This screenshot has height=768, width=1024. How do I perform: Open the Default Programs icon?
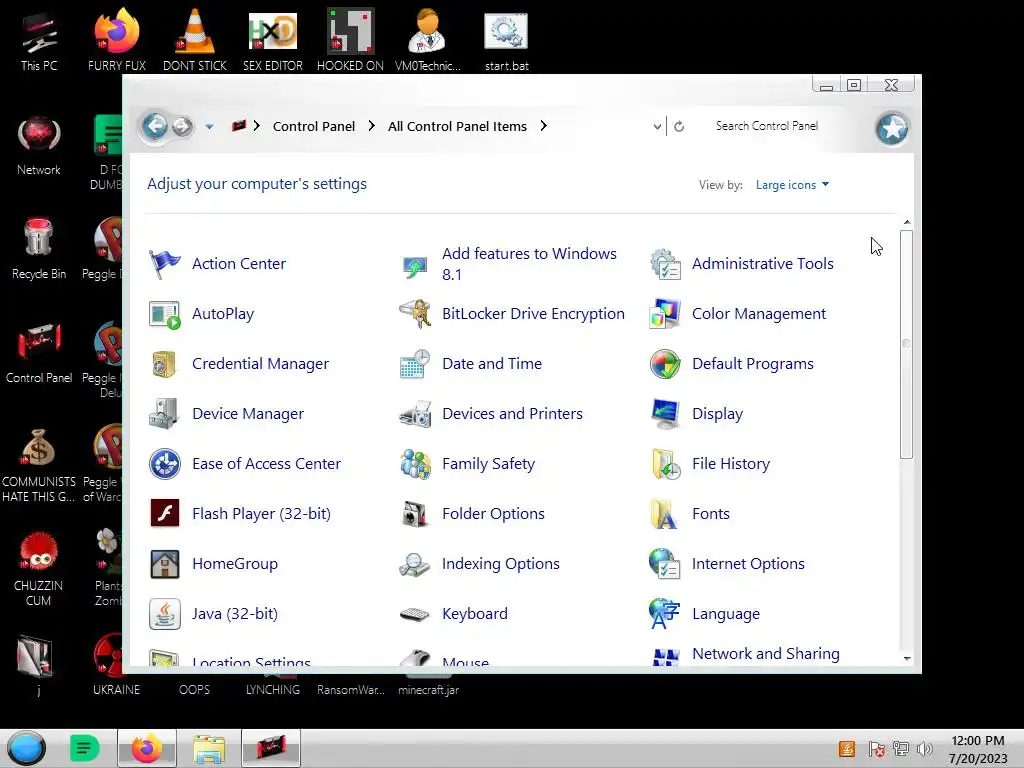click(x=665, y=364)
